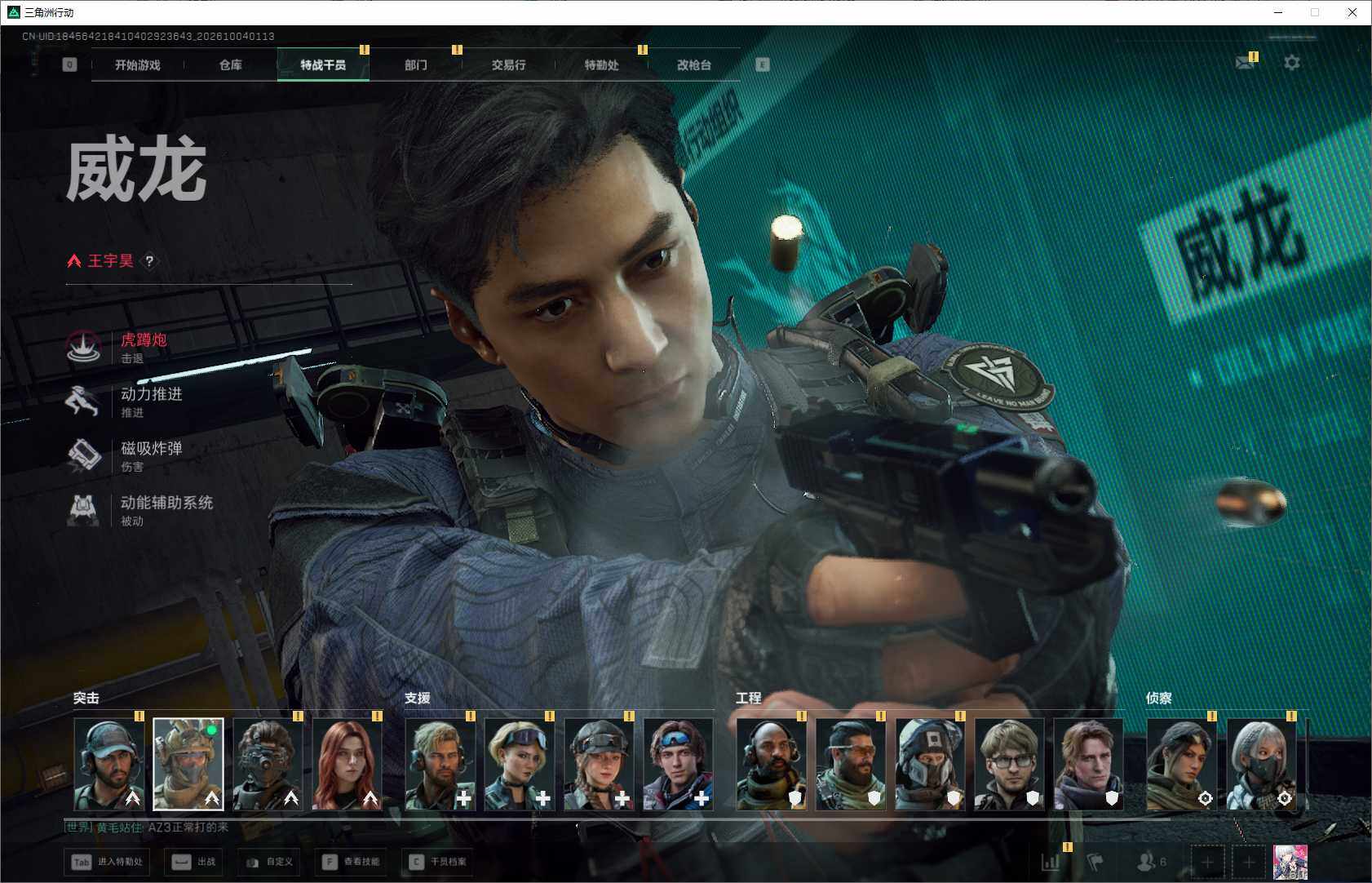Select the braided-hair support operator with cap
This screenshot has height=883, width=1372.
599,765
